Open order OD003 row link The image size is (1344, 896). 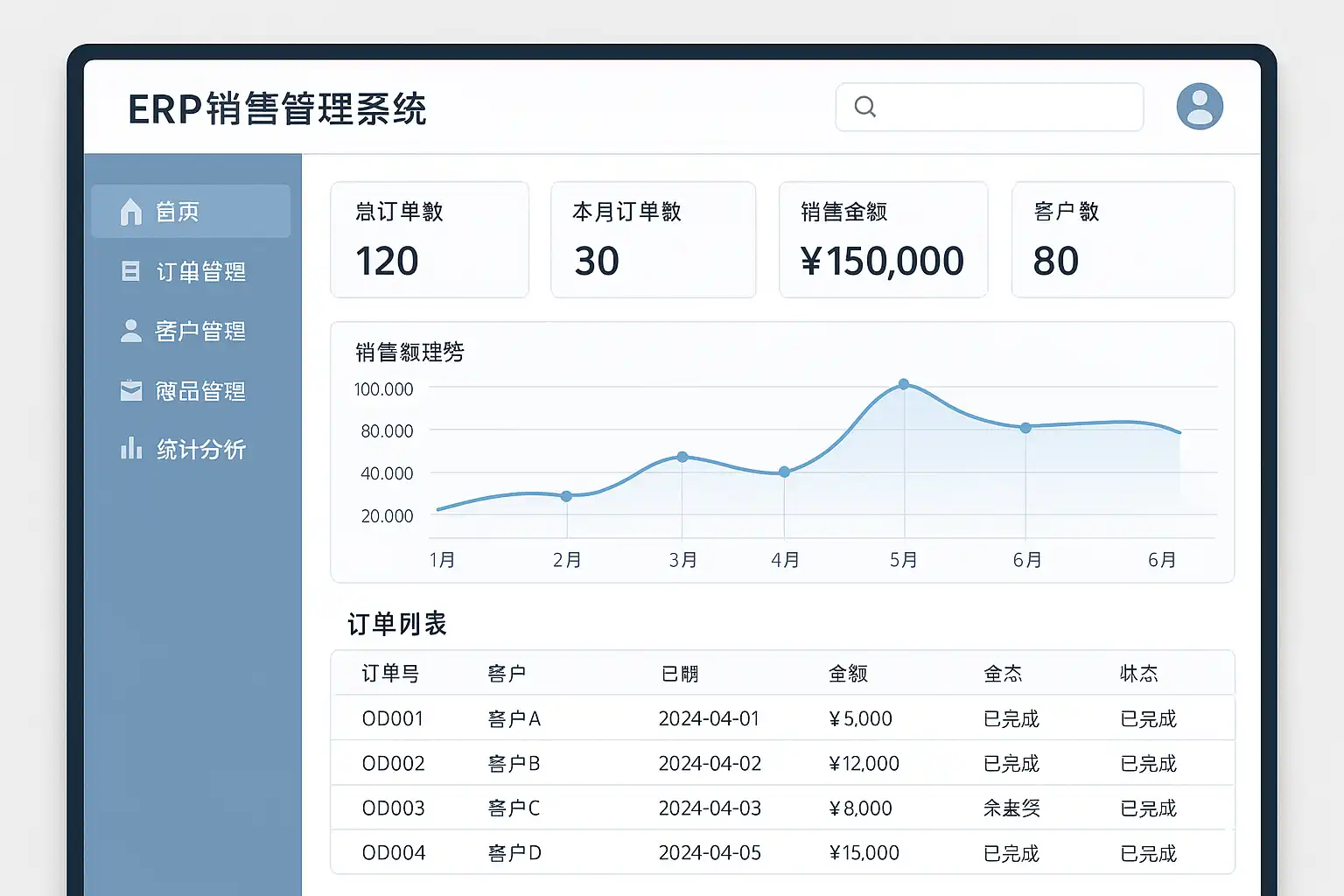(393, 808)
